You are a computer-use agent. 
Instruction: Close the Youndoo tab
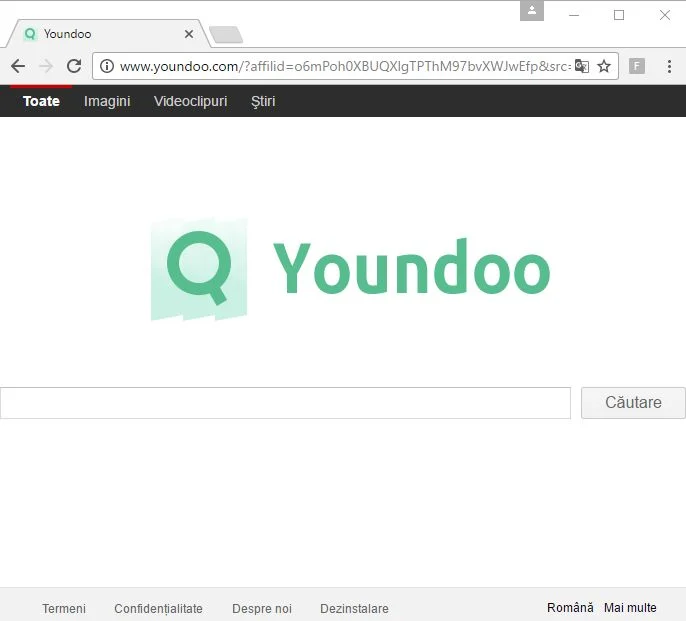[x=189, y=34]
